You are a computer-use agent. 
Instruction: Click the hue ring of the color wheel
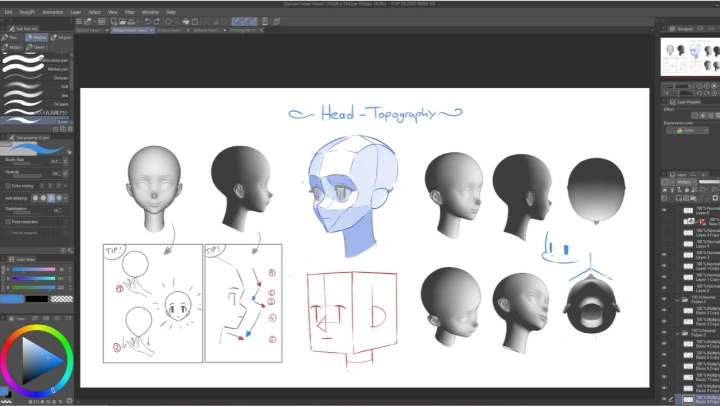[37, 328]
